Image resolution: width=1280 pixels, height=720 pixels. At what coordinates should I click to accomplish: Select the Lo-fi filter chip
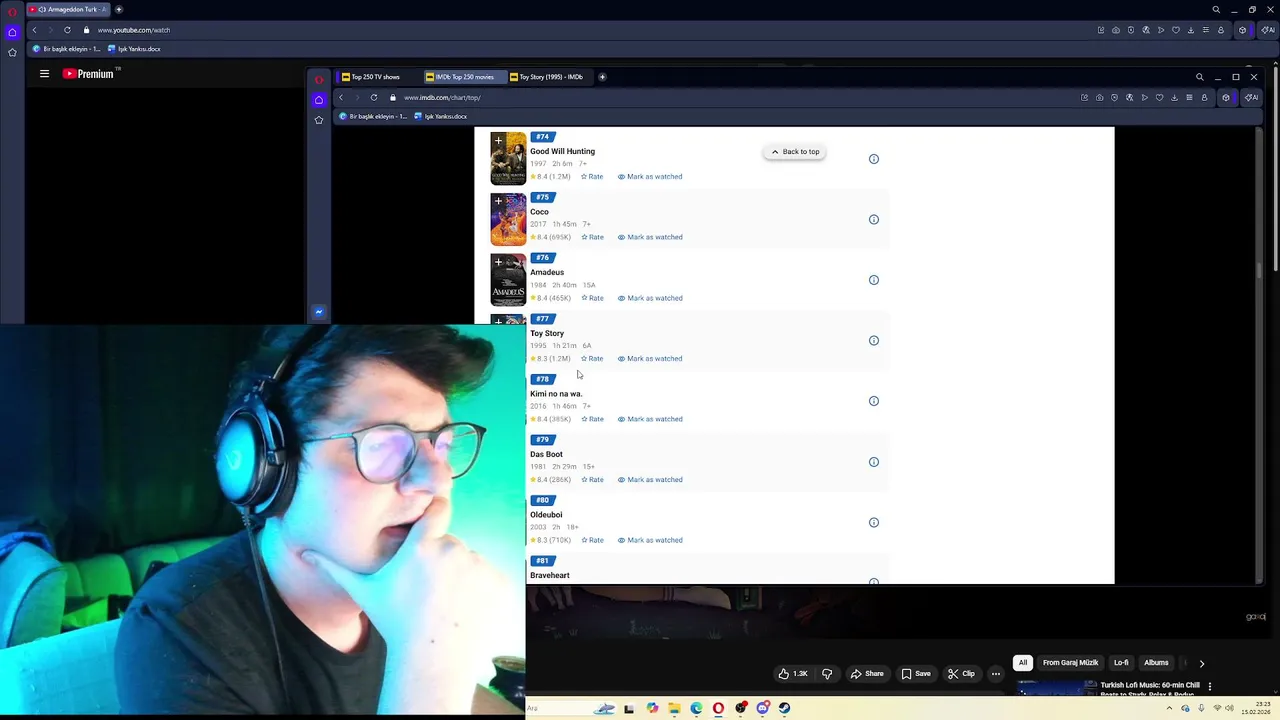1121,663
